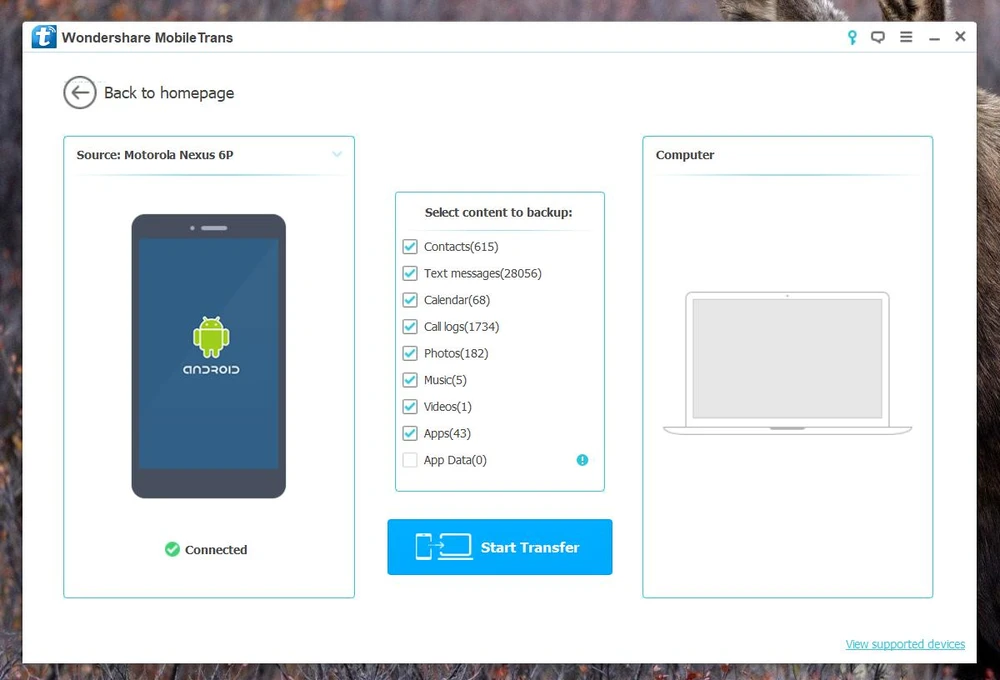The width and height of the screenshot is (1000, 680).
Task: Minimize the MobileTrans window
Action: pos(934,38)
